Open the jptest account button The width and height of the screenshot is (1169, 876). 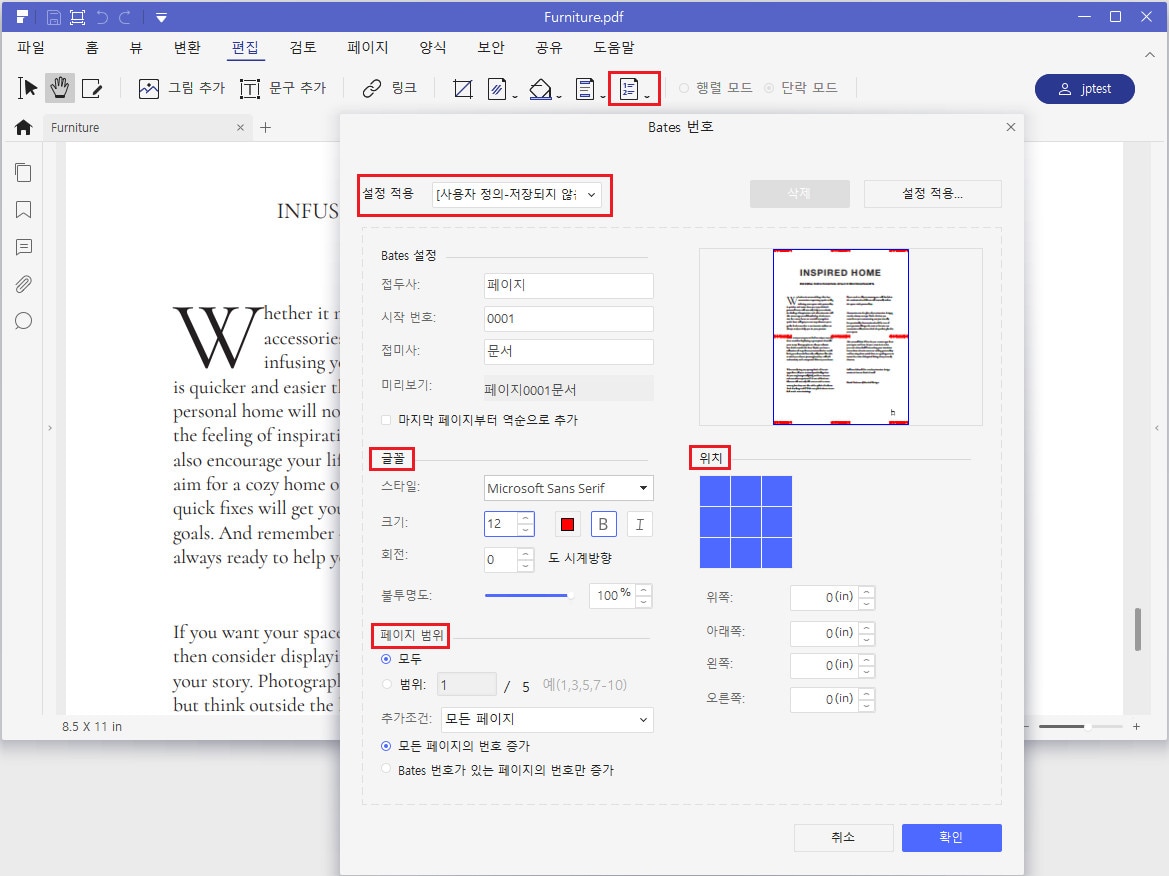coord(1085,89)
